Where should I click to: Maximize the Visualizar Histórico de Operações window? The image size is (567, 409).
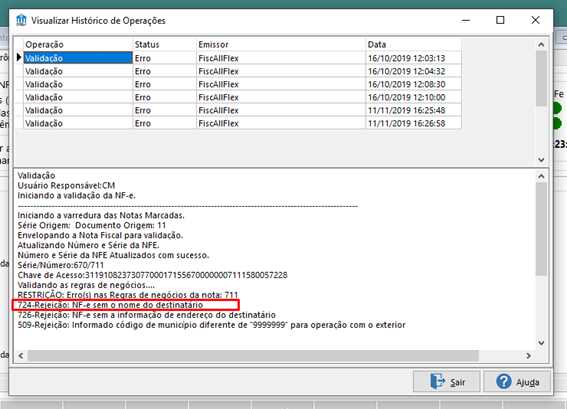click(500, 20)
